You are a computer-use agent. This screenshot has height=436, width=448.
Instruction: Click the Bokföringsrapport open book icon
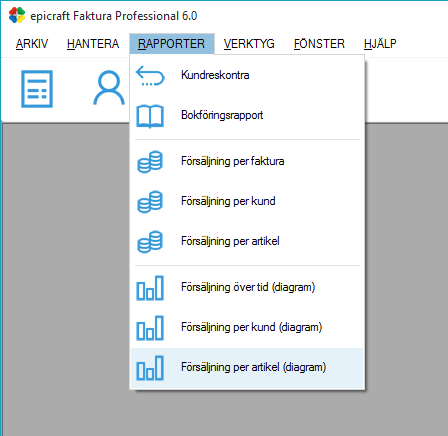click(x=150, y=116)
